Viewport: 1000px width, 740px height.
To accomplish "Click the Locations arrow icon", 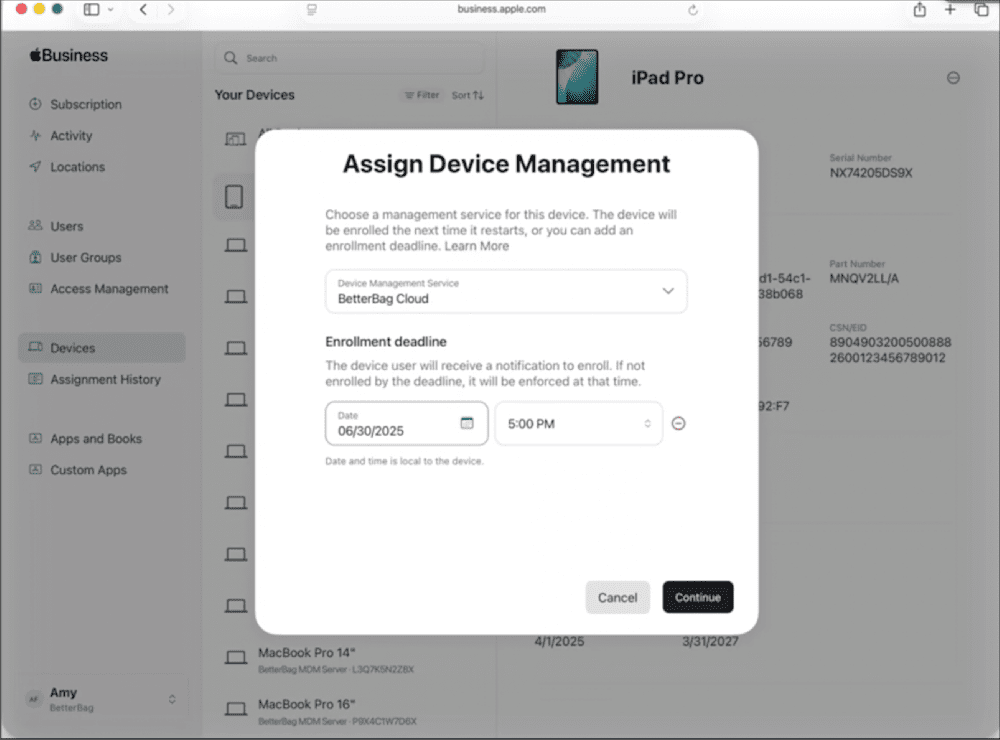I will [35, 166].
